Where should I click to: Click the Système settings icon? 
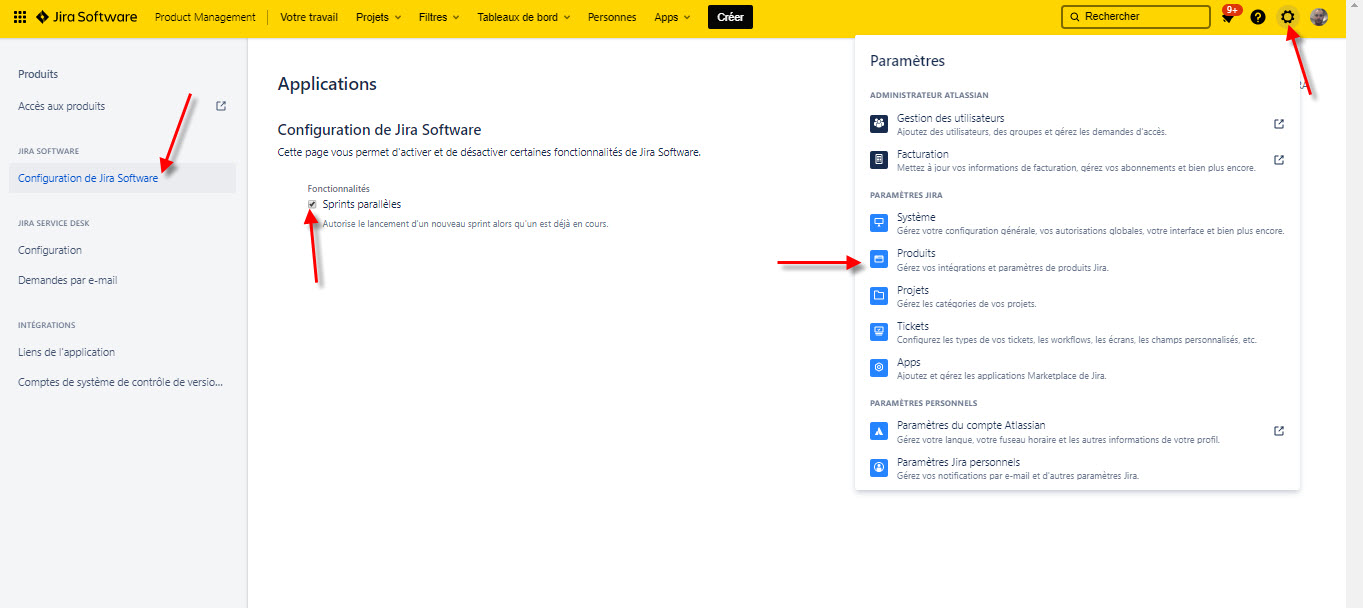tap(879, 223)
